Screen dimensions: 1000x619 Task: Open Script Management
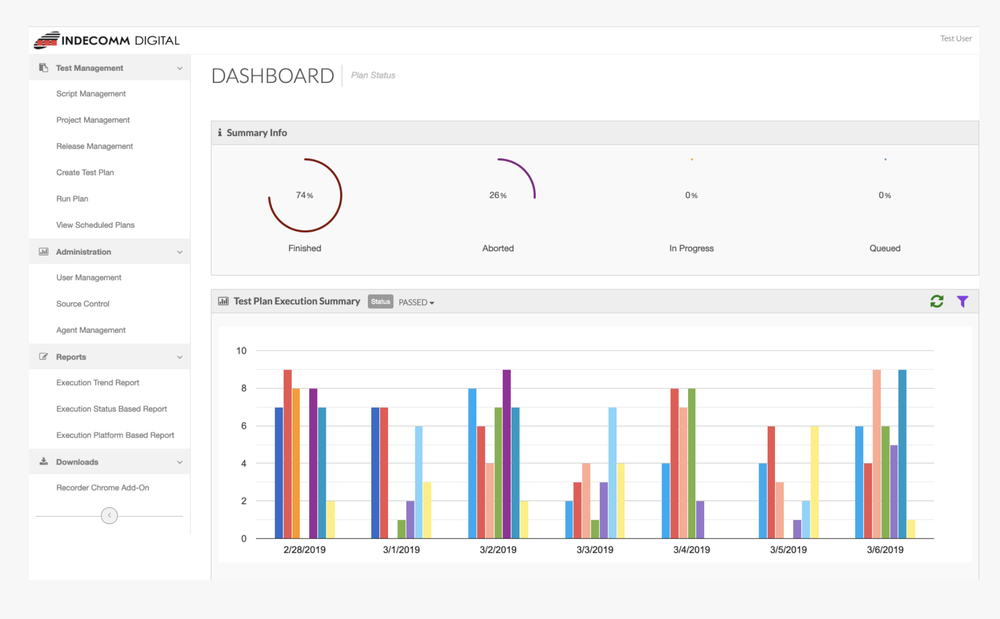[x=91, y=94]
